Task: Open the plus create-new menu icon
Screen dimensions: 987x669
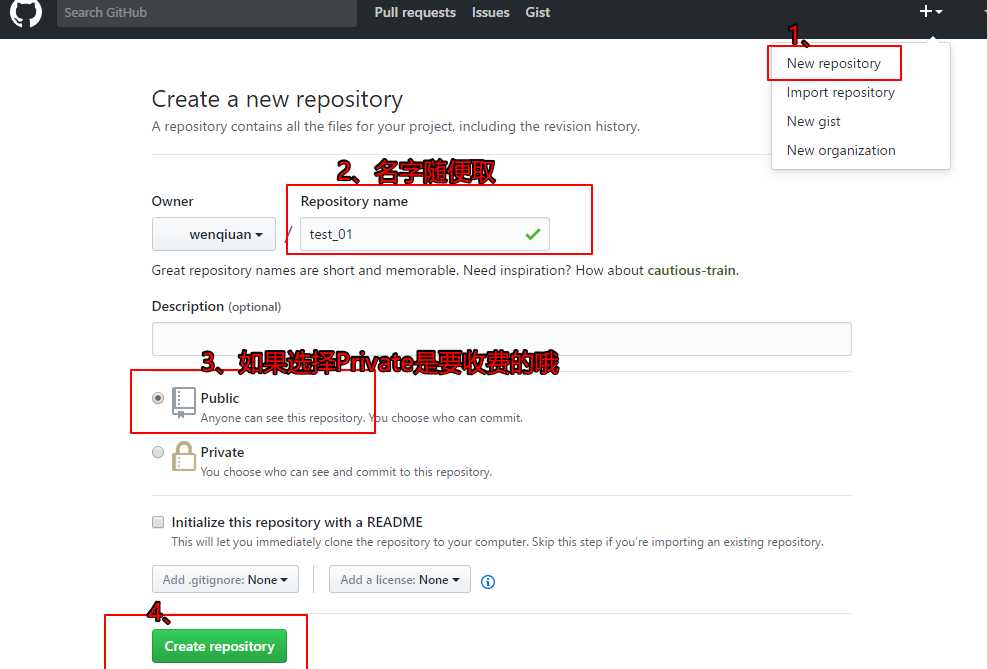Action: click(x=930, y=11)
